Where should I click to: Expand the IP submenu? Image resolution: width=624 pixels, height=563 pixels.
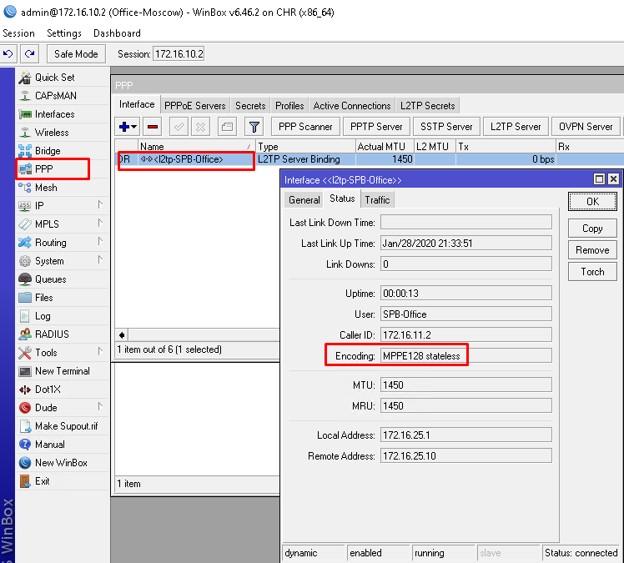pos(100,205)
